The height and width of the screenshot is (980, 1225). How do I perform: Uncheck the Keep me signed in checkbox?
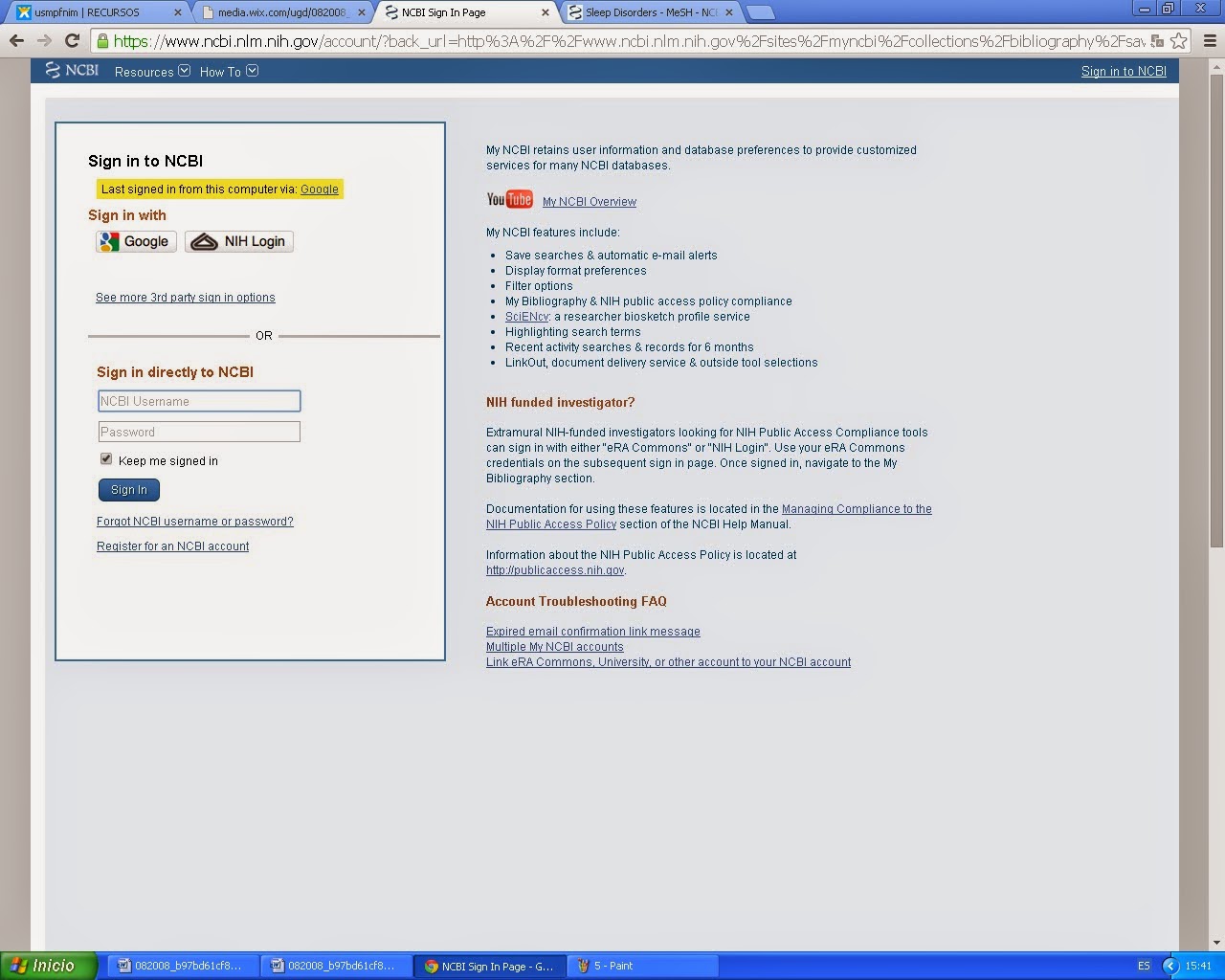pos(106,458)
